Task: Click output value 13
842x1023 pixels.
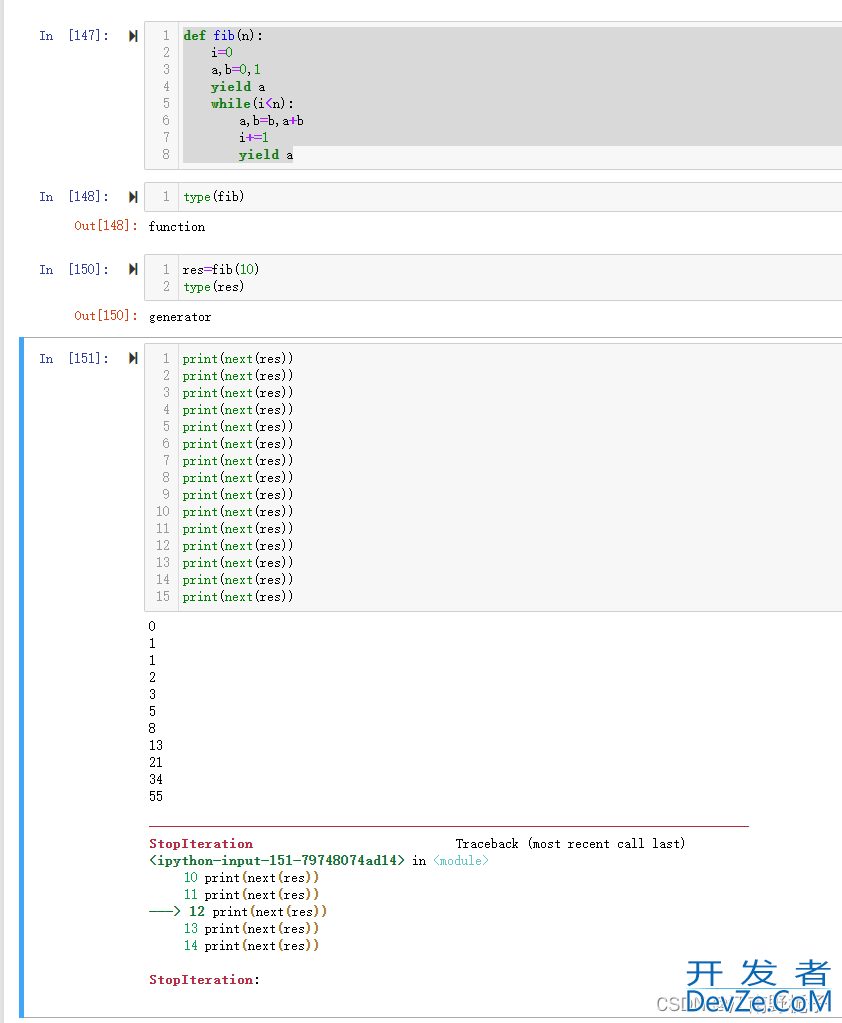Action: (x=156, y=746)
